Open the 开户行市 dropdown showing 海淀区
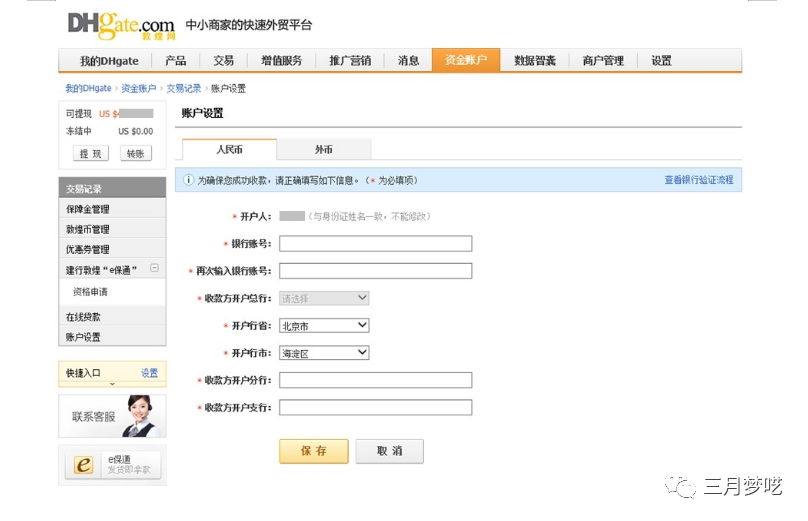The height and width of the screenshot is (521, 808). pos(324,353)
